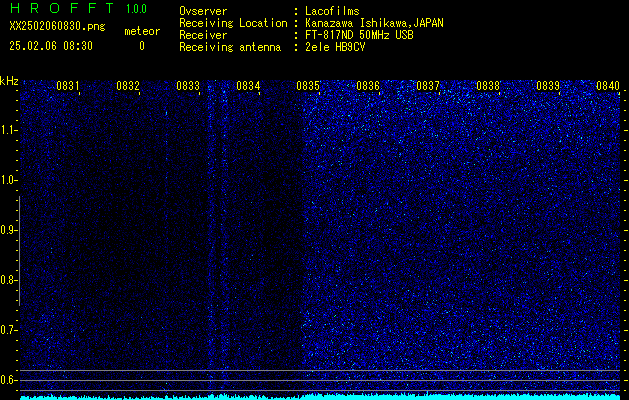Click the 0.8 frequency axis label
The image size is (629, 400).
[7, 280]
